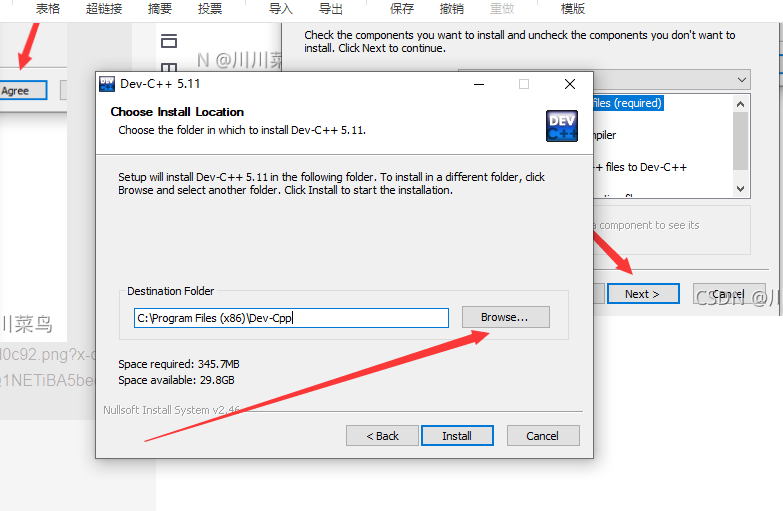Click the 'Choose Install Location' heading
The image size is (783, 511).
click(x=177, y=112)
